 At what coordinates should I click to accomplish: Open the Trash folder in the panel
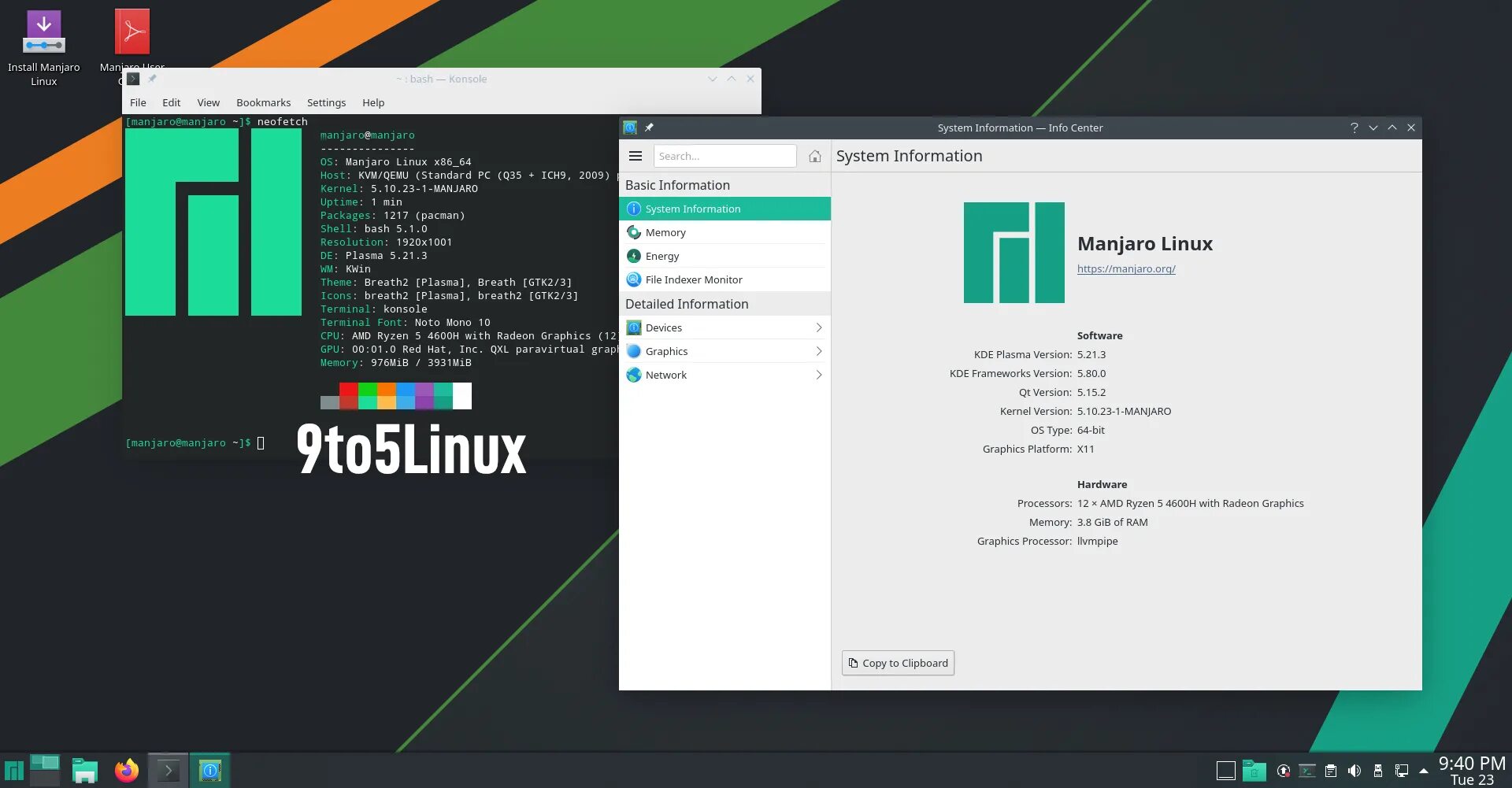[1254, 771]
